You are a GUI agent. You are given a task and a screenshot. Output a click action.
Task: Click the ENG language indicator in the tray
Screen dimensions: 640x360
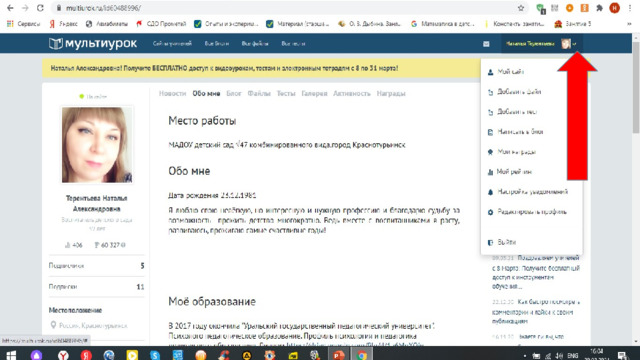click(573, 356)
